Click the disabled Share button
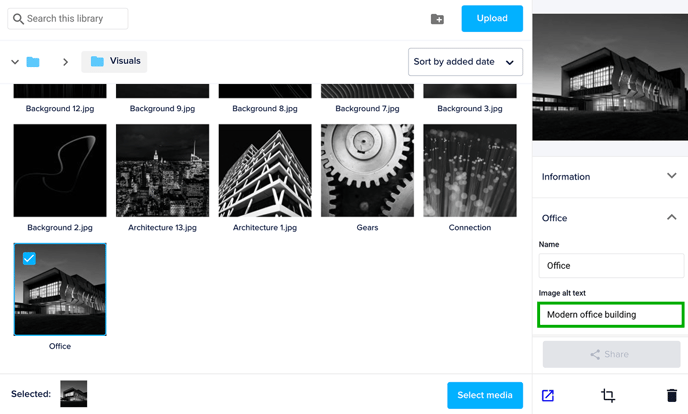 point(611,354)
